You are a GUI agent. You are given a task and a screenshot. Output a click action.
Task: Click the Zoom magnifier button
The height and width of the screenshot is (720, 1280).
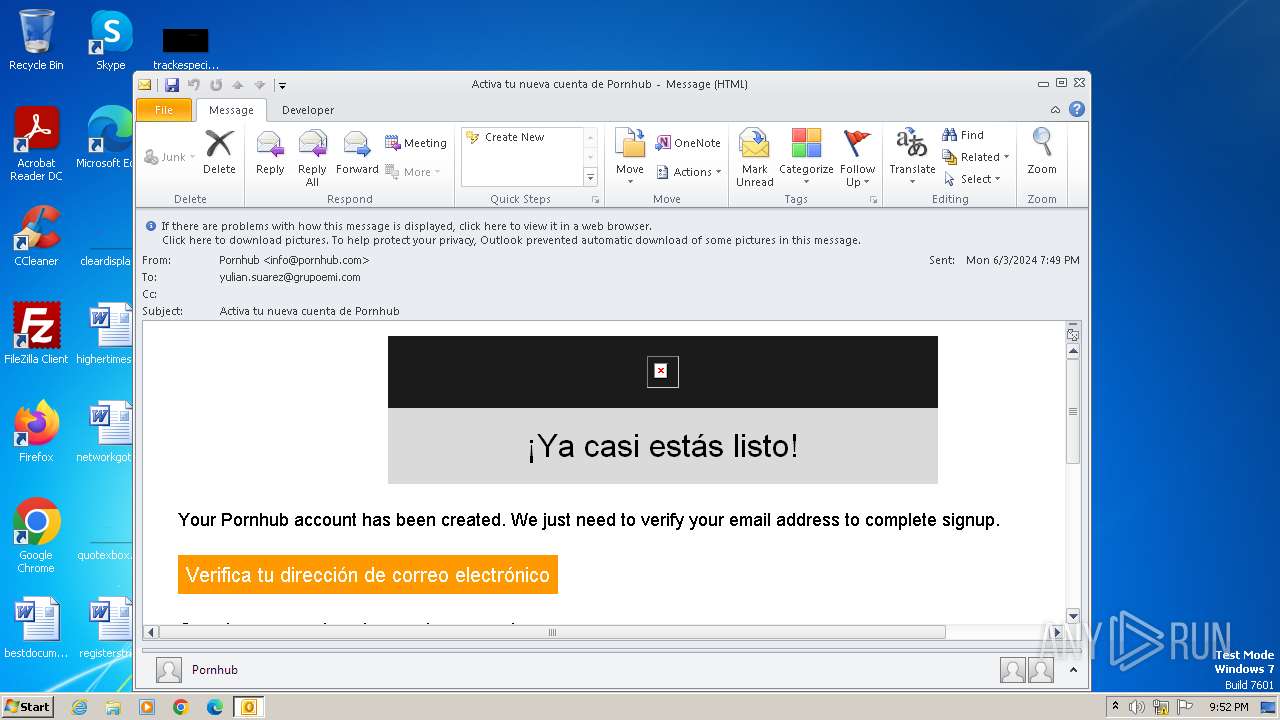[x=1042, y=153]
